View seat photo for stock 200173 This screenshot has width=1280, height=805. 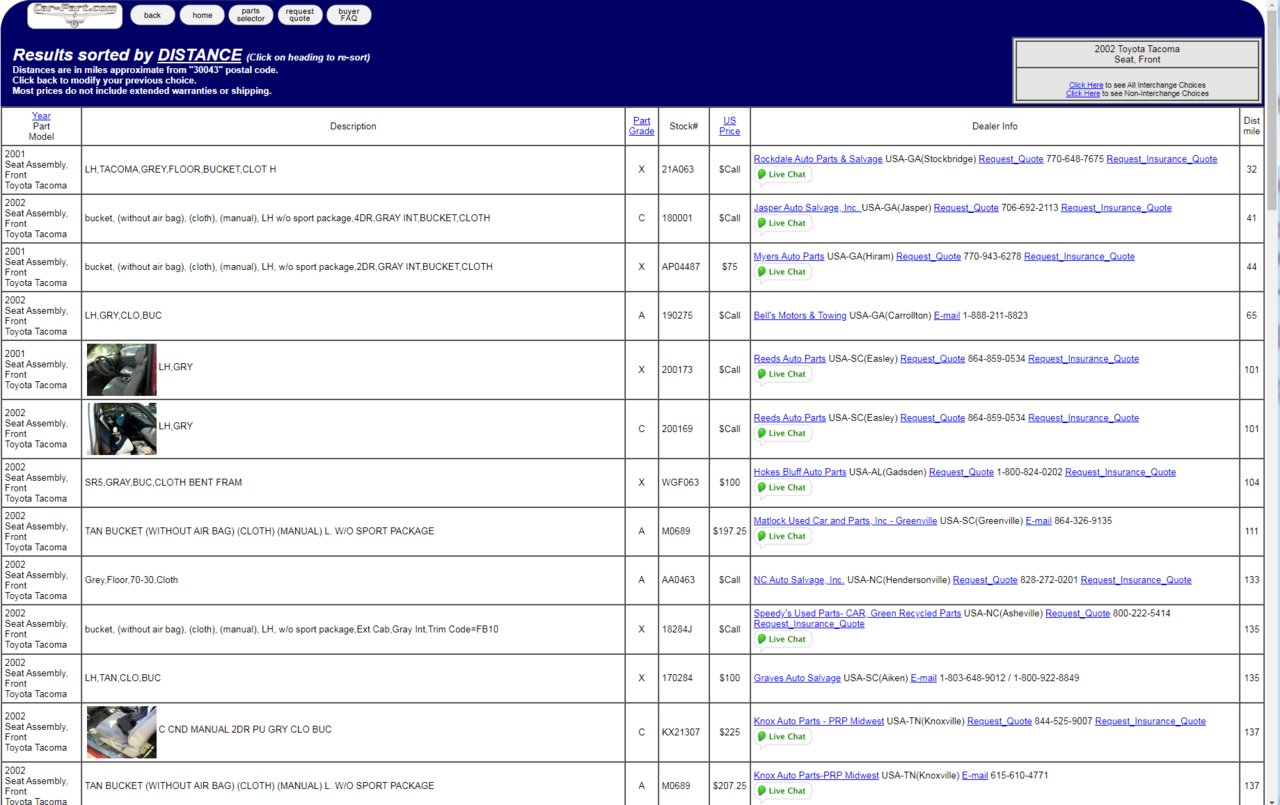122,370
